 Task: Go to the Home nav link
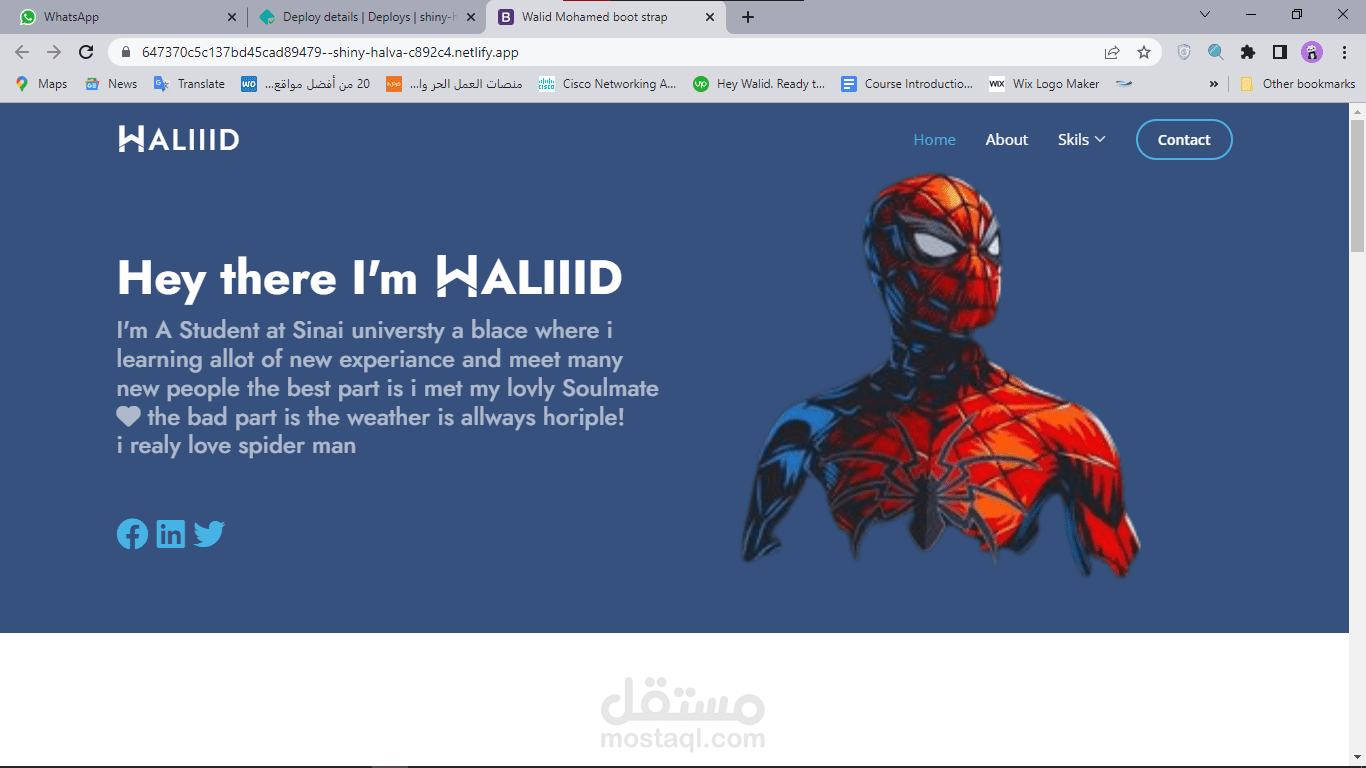(x=934, y=140)
